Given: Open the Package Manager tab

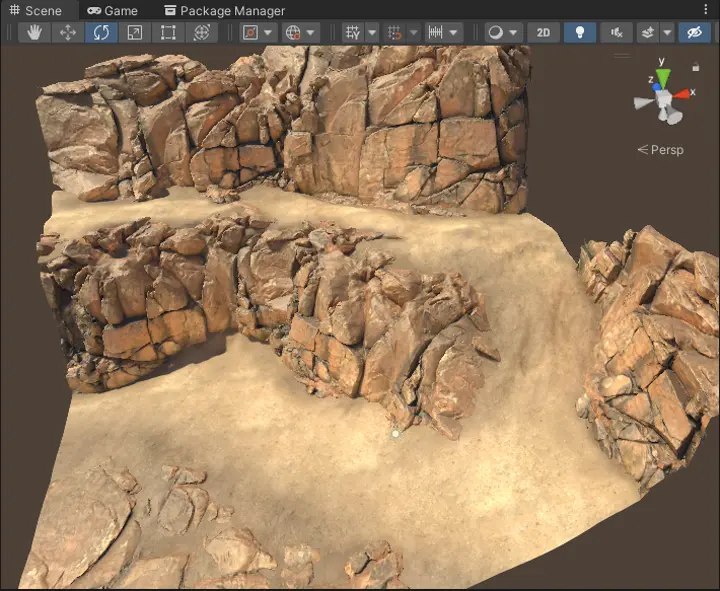Looking at the screenshot, I should click(x=225, y=11).
